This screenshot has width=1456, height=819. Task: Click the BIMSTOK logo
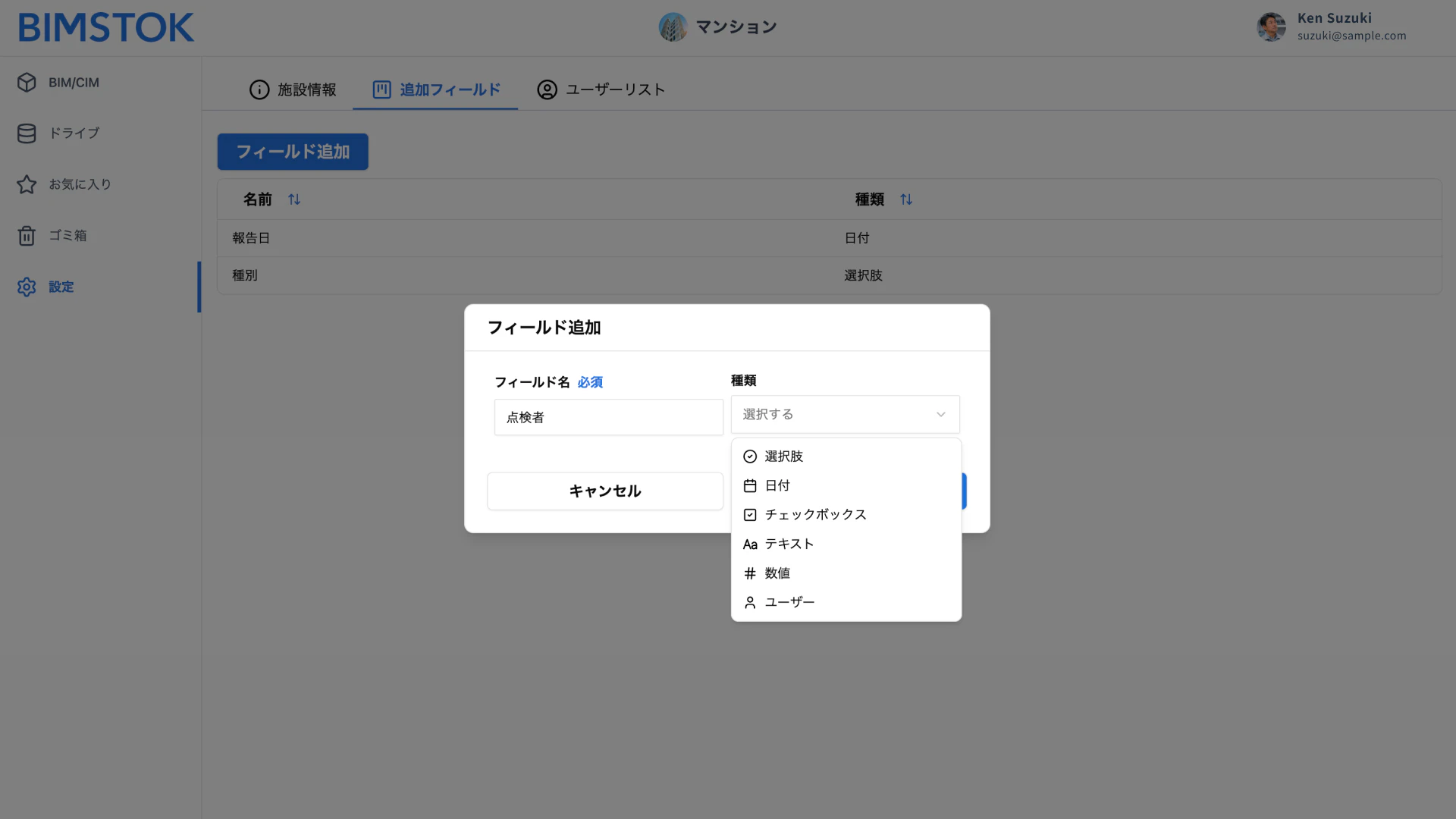tap(106, 27)
